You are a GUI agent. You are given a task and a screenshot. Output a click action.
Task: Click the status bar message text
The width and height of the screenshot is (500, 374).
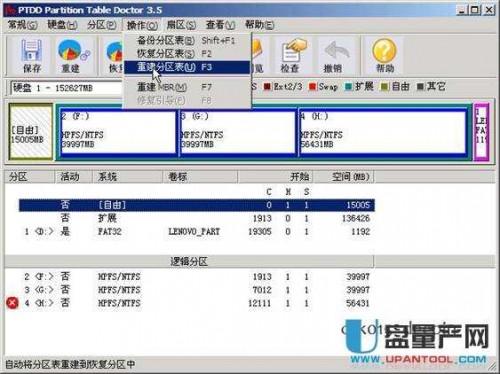[x=70, y=364]
